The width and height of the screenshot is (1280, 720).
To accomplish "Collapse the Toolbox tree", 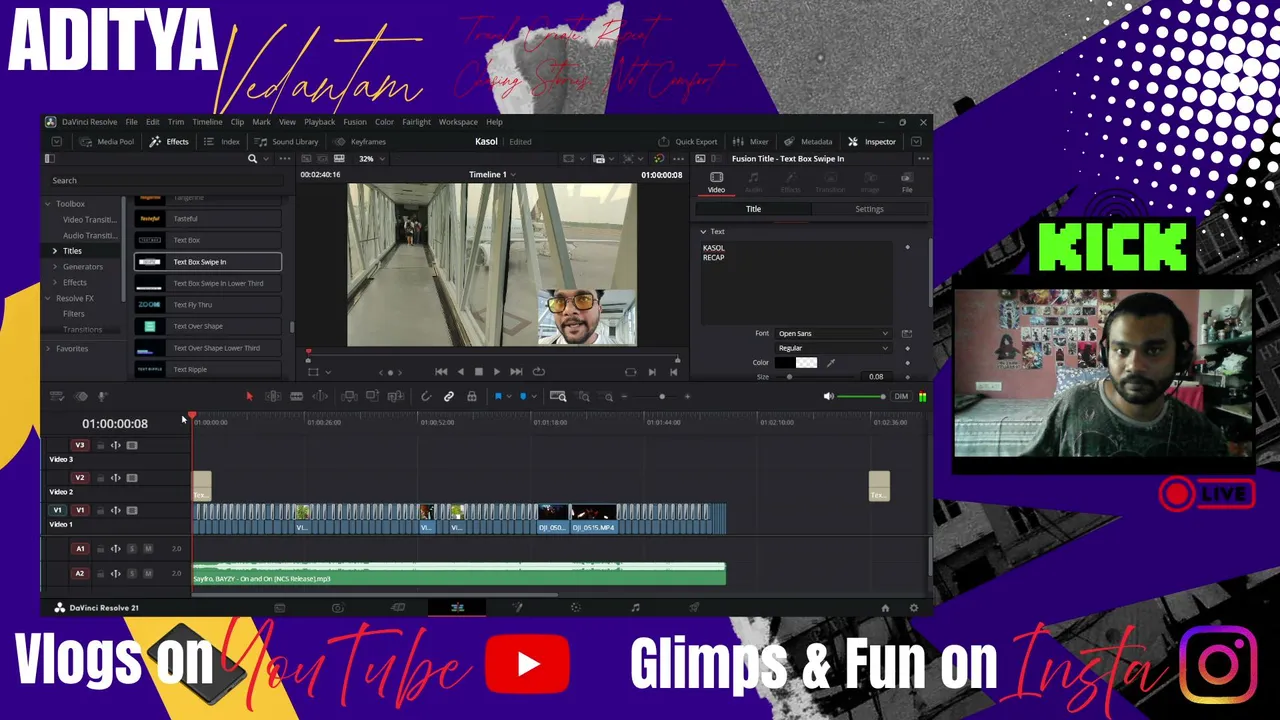I will pyautogui.click(x=47, y=204).
